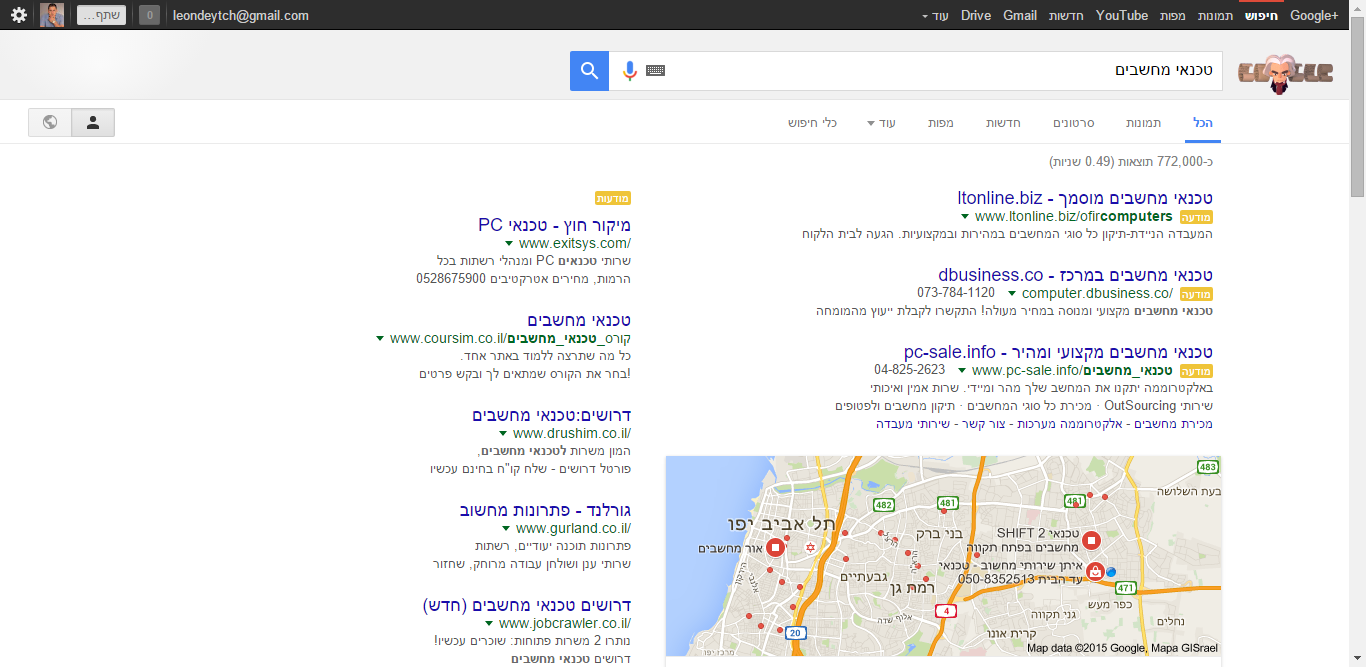
Task: Activate voice search microphone icon
Action: (630, 71)
